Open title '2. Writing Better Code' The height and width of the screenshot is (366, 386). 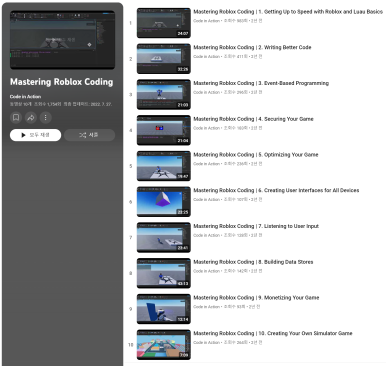[252, 47]
